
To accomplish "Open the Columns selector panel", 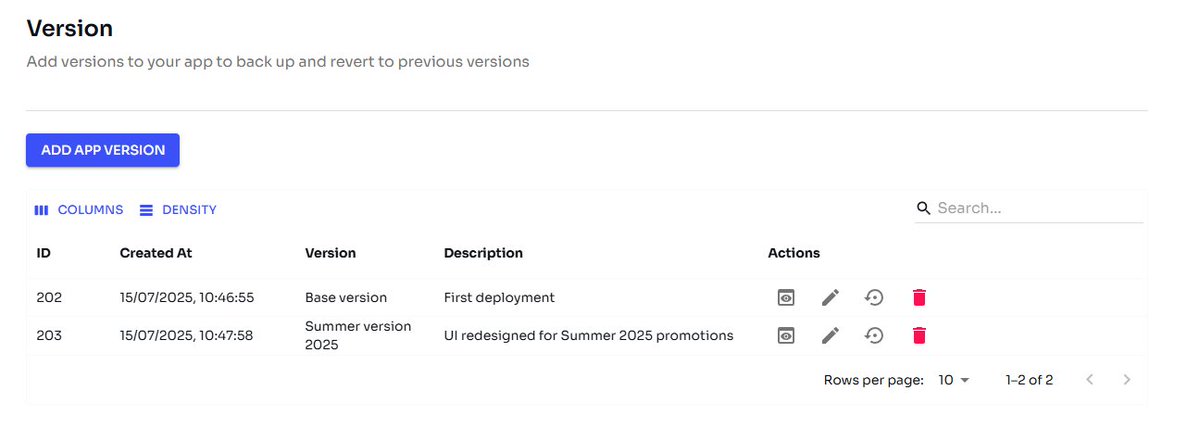I will (78, 210).
